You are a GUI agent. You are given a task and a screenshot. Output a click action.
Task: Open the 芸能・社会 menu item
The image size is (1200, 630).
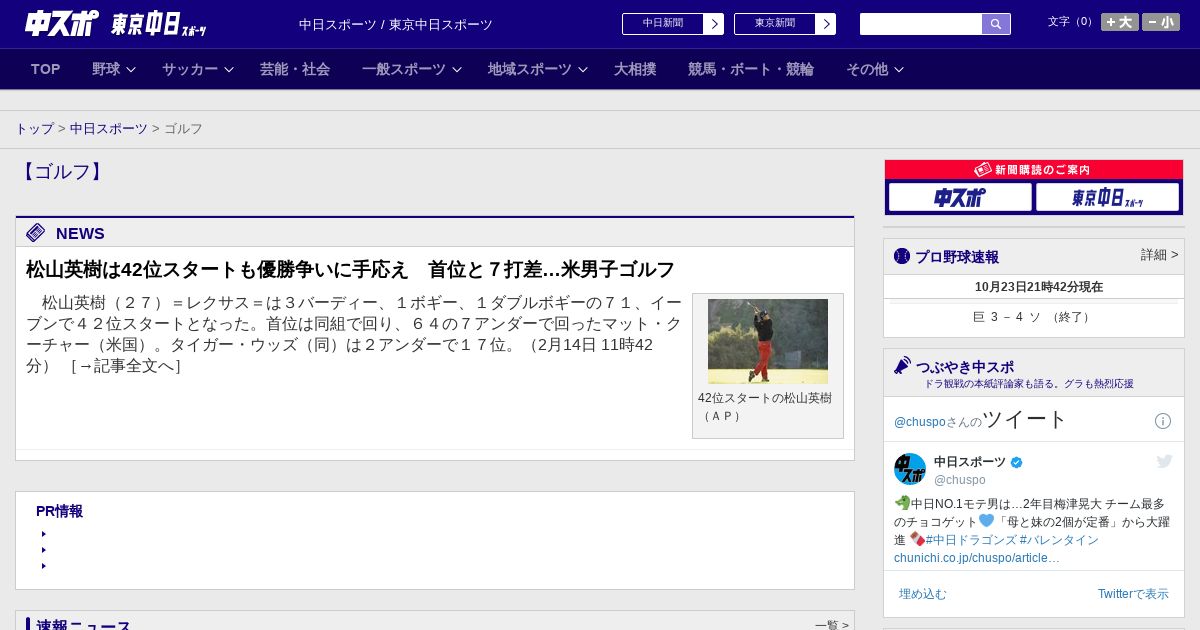[295, 69]
